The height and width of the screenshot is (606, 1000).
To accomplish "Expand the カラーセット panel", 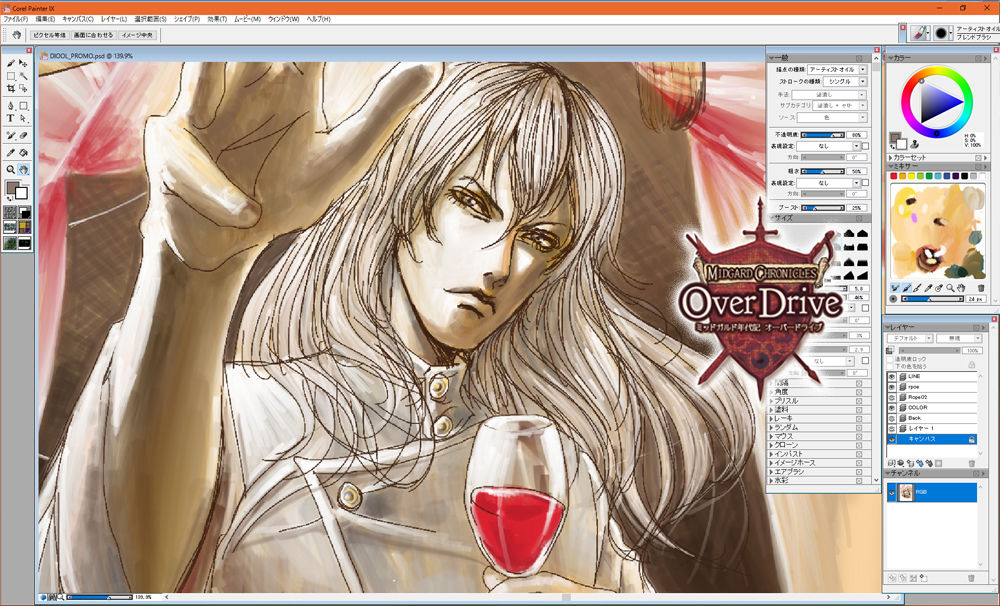I will (891, 157).
